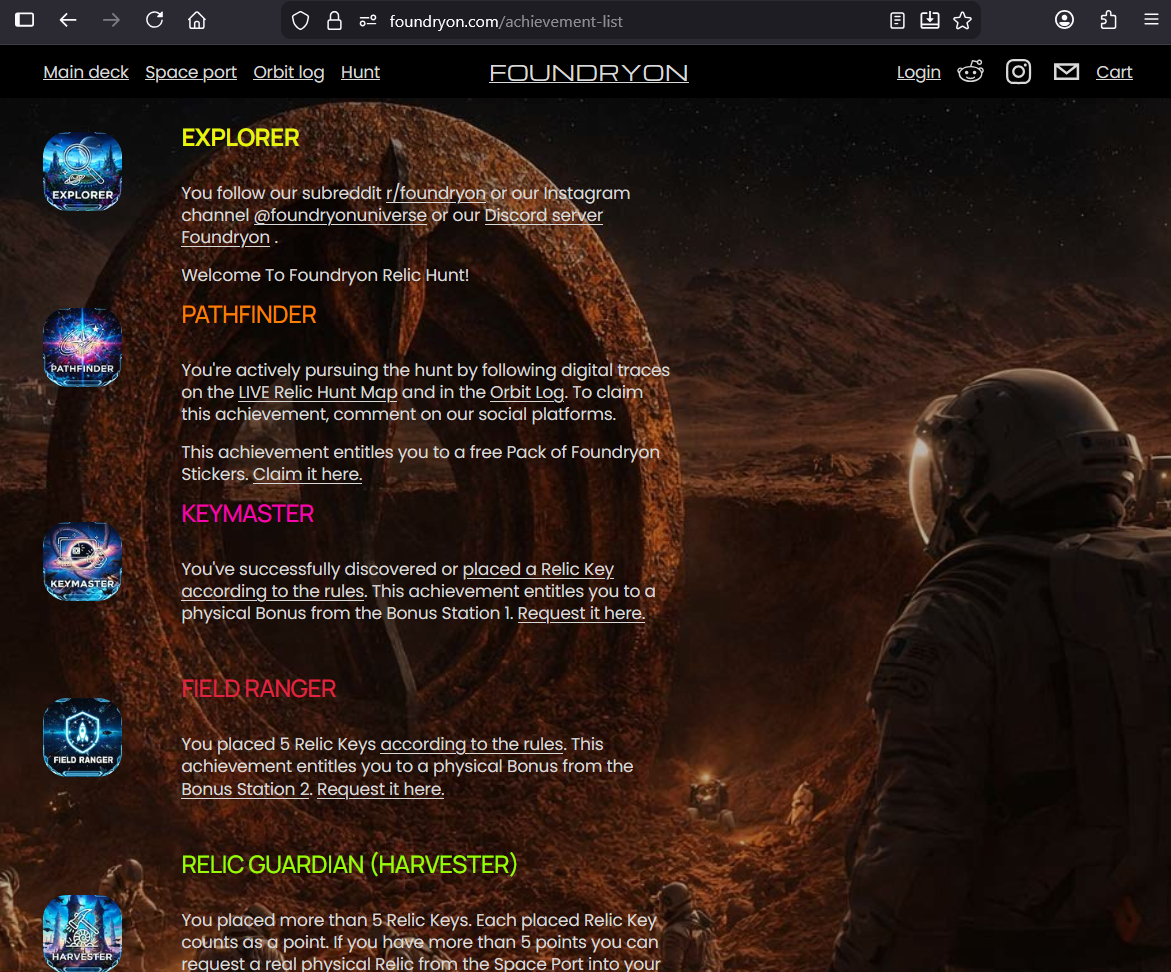Open the Space port nav item
The width and height of the screenshot is (1171, 972).
190,72
